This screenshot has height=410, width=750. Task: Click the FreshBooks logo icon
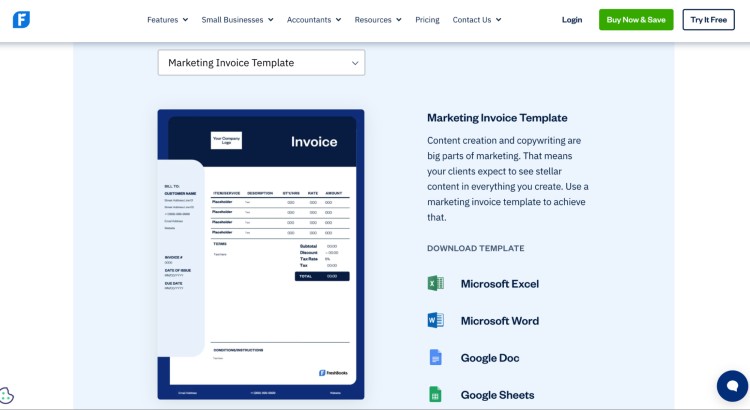[x=21, y=20]
